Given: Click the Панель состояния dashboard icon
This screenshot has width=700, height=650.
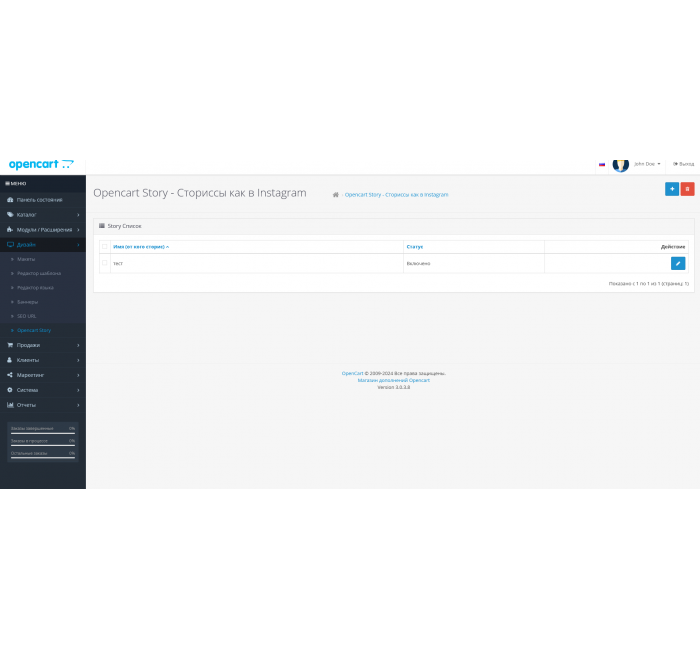Looking at the screenshot, I should click(10, 200).
